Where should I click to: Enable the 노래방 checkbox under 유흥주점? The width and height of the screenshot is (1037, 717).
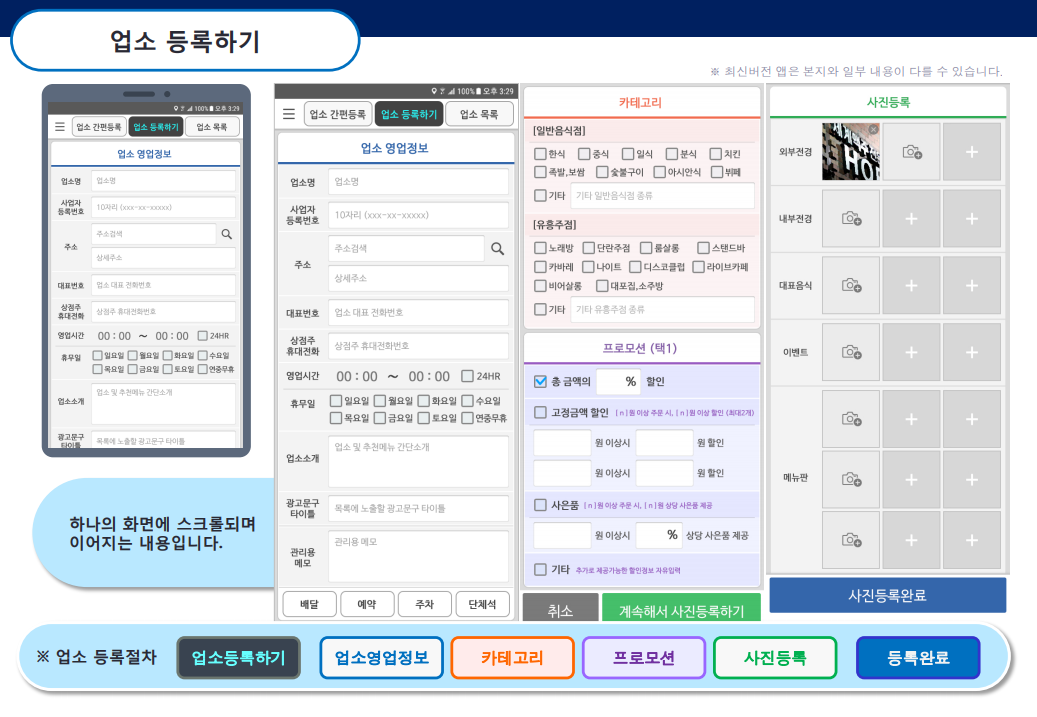pos(541,247)
